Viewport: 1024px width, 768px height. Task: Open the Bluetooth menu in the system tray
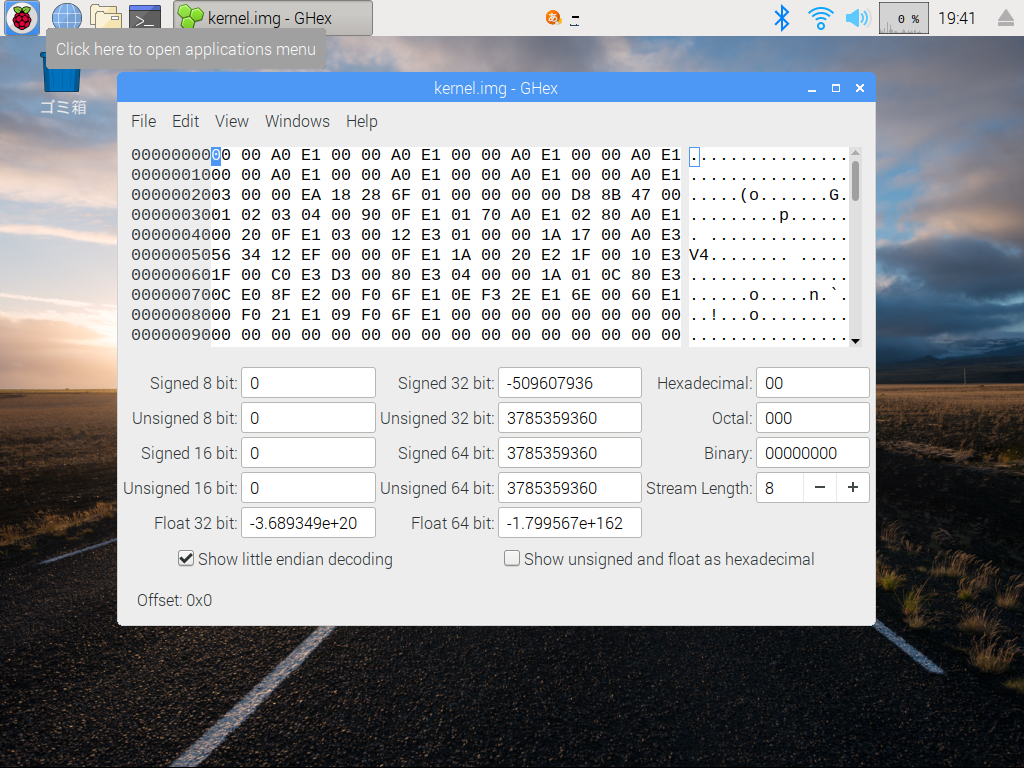click(782, 17)
